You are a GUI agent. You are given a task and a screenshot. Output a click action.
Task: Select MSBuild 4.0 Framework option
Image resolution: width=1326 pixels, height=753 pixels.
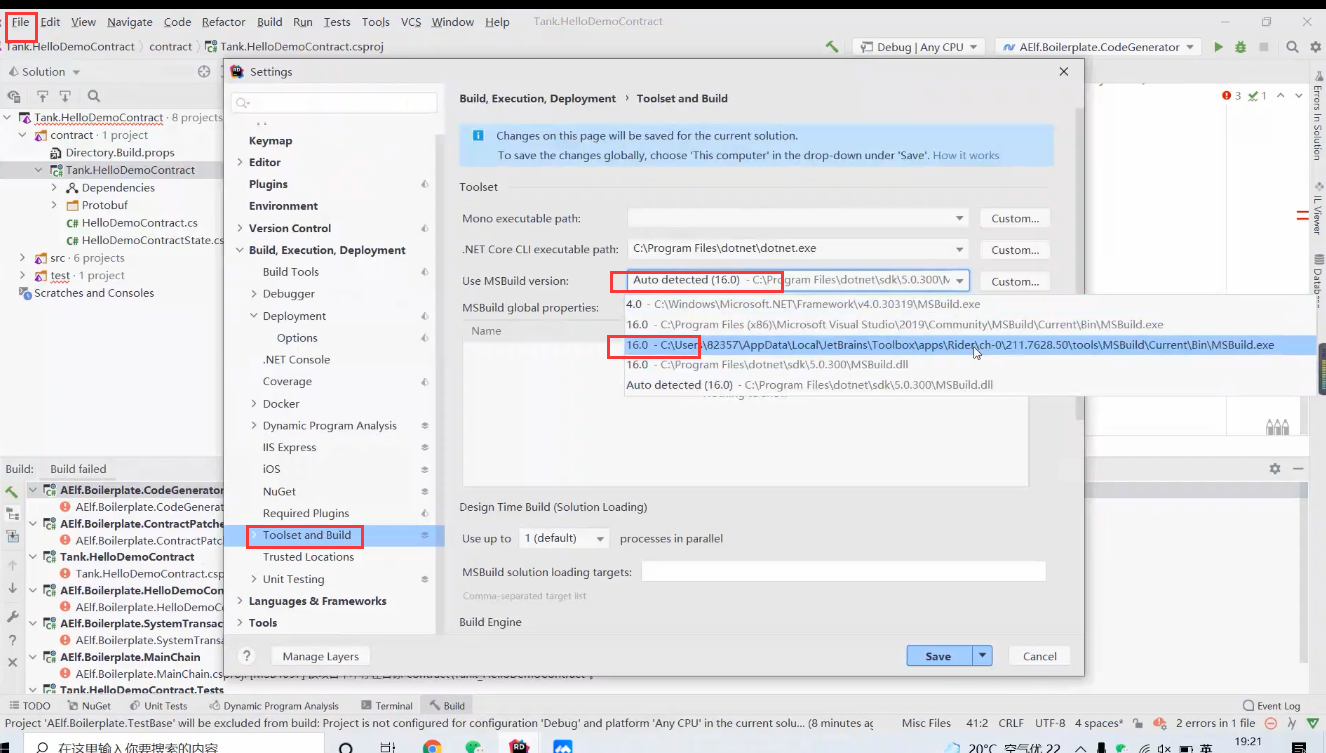click(970, 304)
